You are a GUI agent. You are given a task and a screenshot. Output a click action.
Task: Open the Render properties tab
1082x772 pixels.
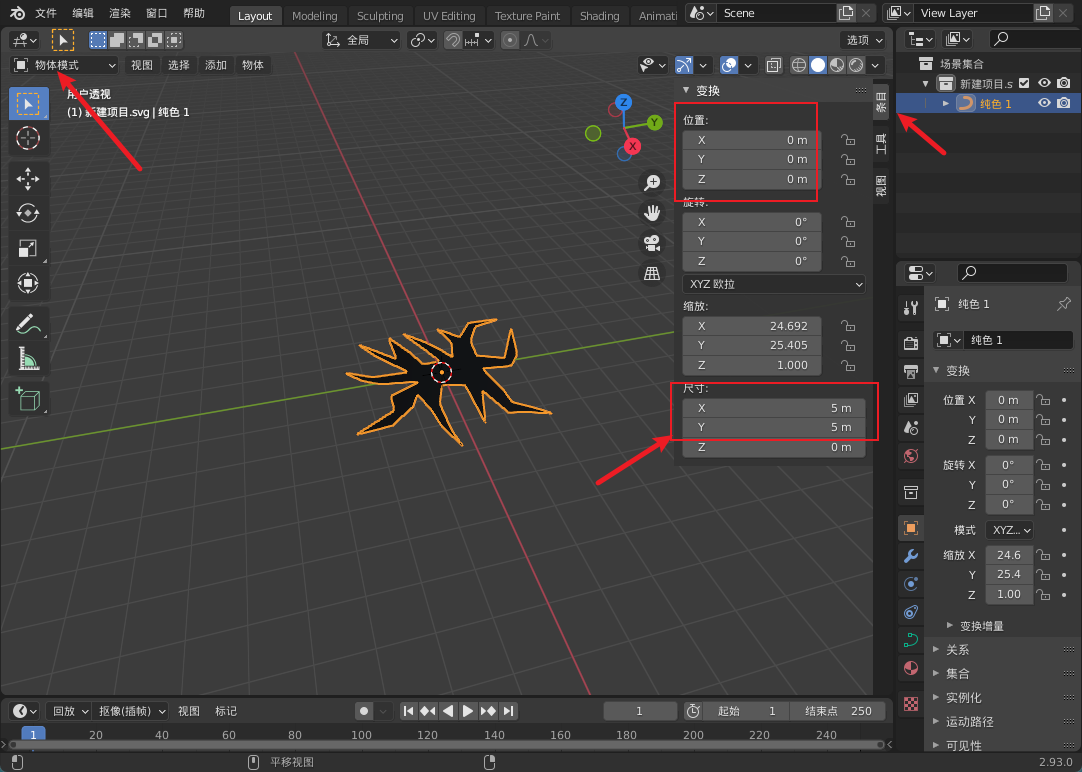coord(911,343)
